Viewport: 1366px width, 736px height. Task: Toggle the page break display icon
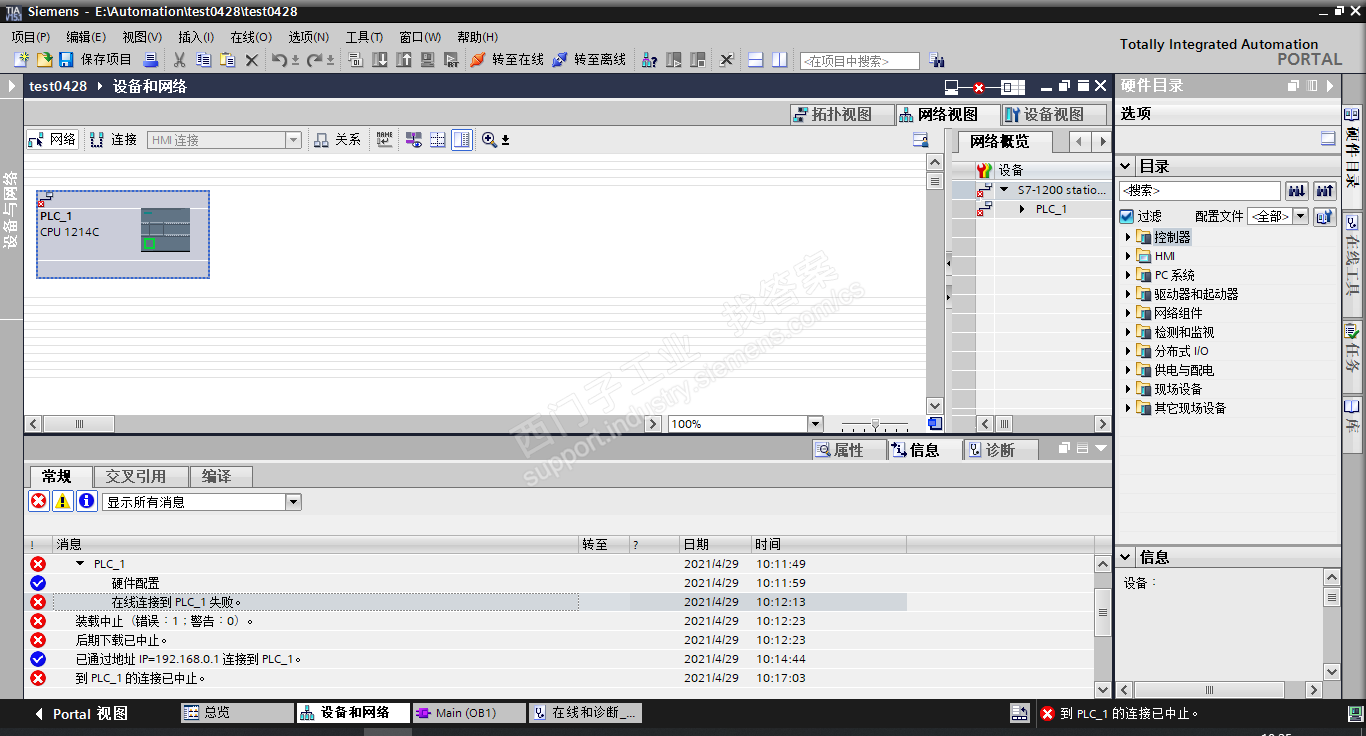coord(437,140)
